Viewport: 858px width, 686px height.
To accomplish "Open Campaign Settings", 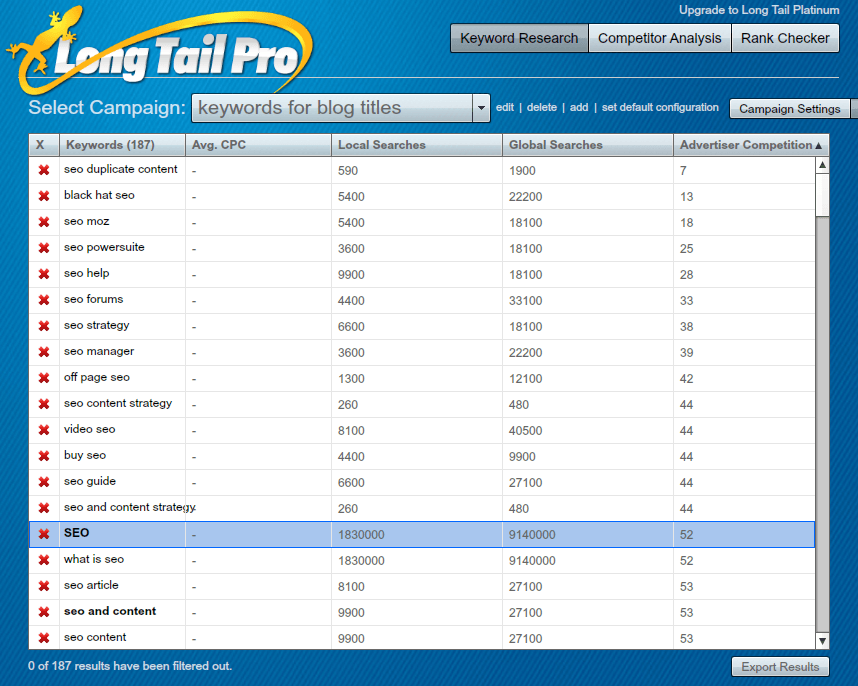I will (789, 108).
